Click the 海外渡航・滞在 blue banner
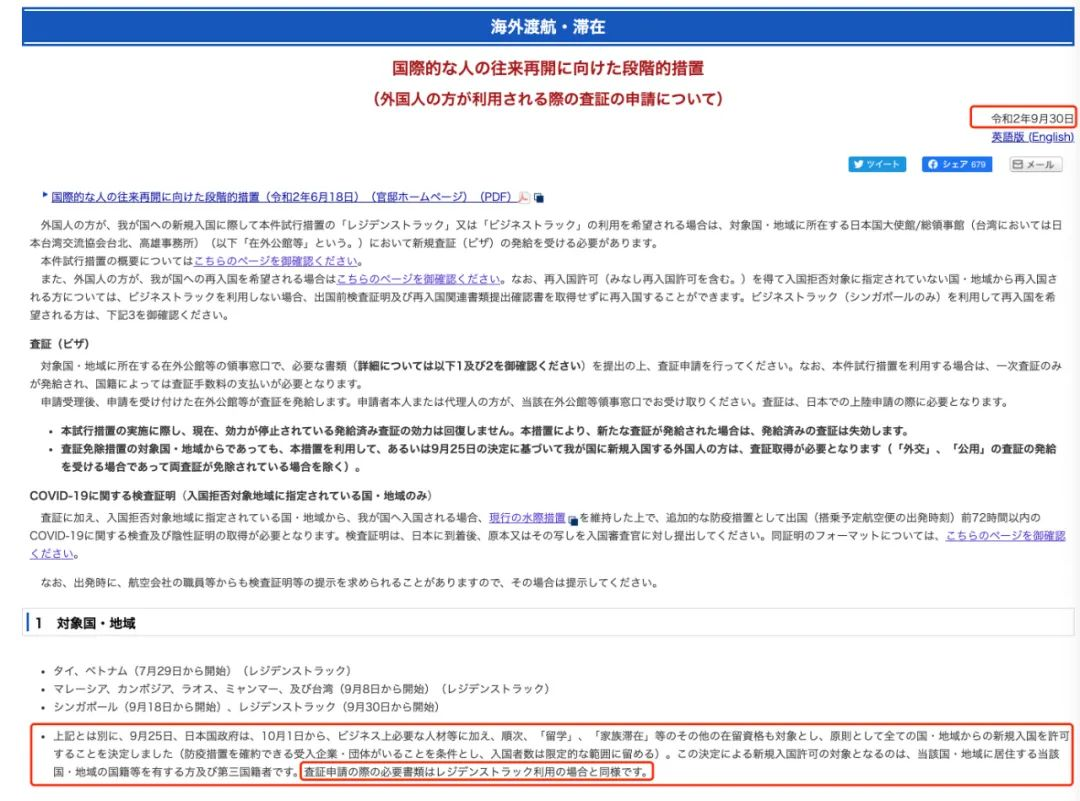Image resolution: width=1080 pixels, height=801 pixels. tap(547, 27)
